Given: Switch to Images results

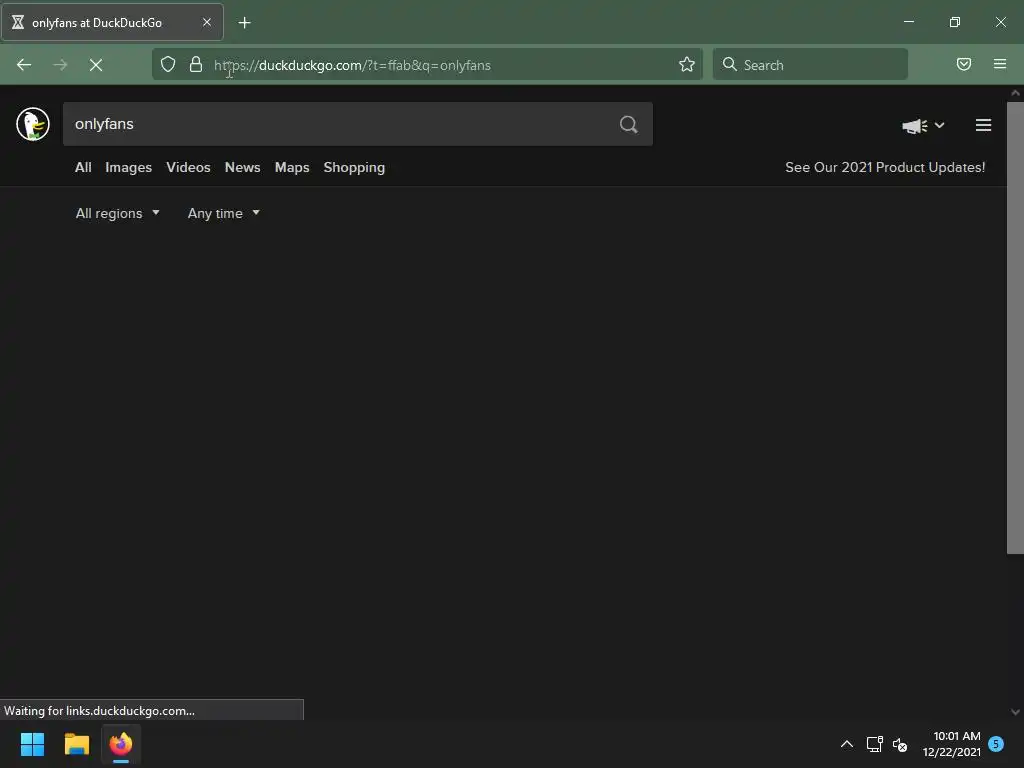Looking at the screenshot, I should pos(129,167).
